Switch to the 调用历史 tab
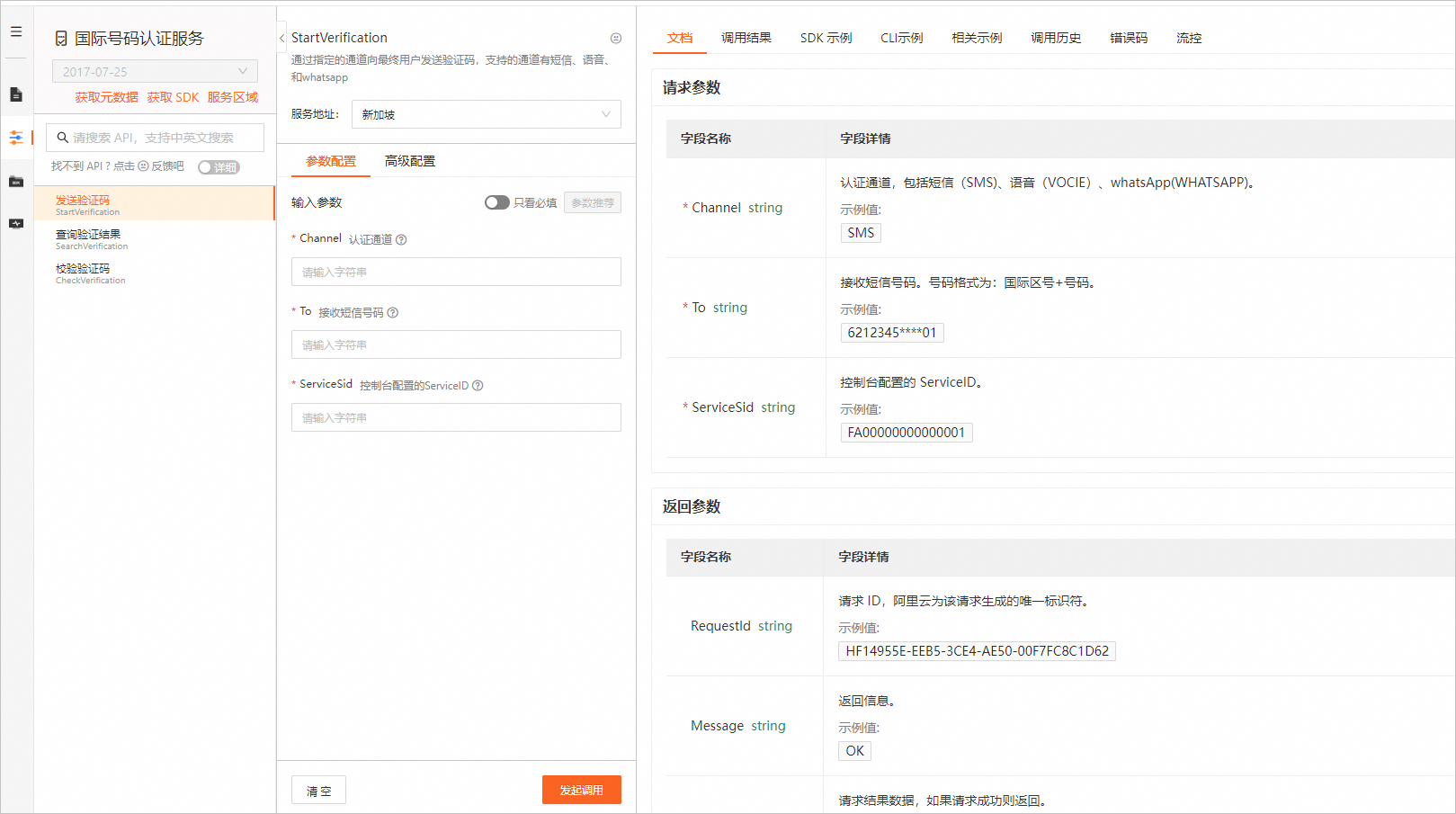The height and width of the screenshot is (814, 1456). 1056,38
